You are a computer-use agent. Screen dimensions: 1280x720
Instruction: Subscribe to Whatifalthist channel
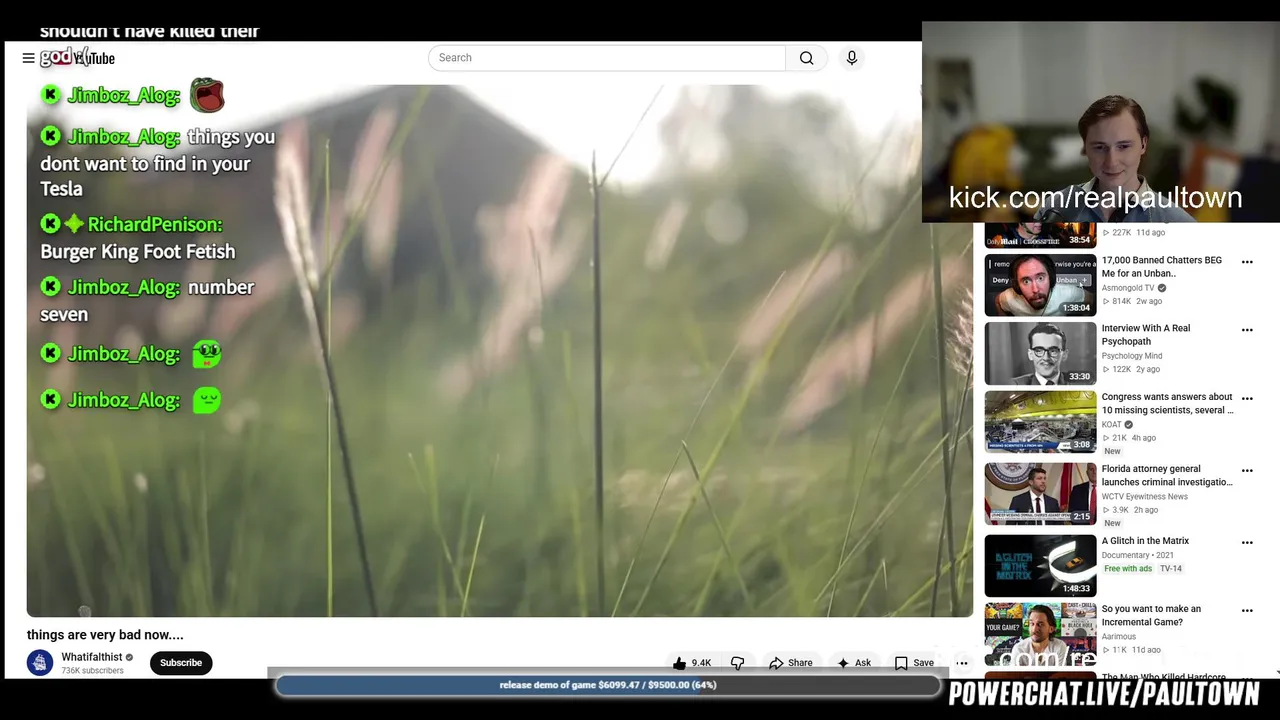pyautogui.click(x=181, y=663)
